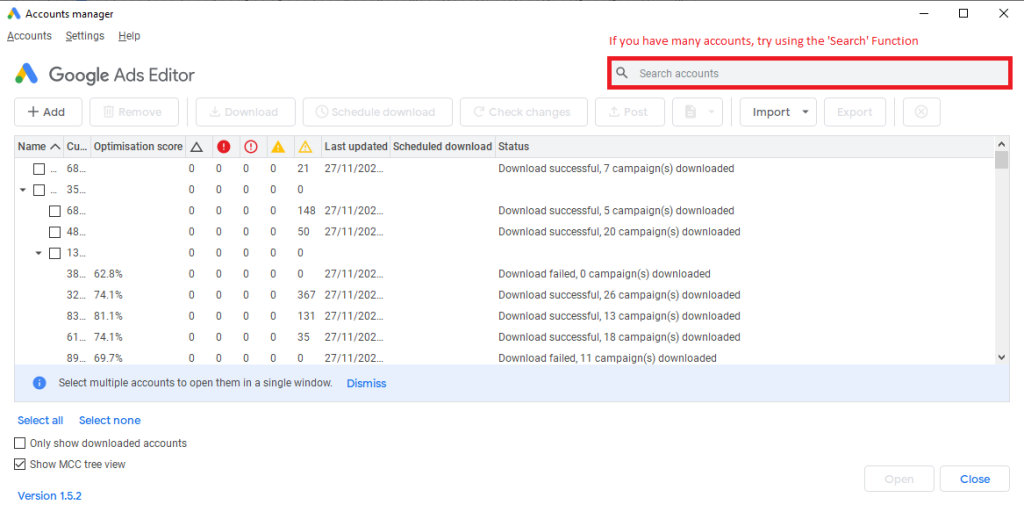Click the Close button at bottom right

click(x=975, y=479)
